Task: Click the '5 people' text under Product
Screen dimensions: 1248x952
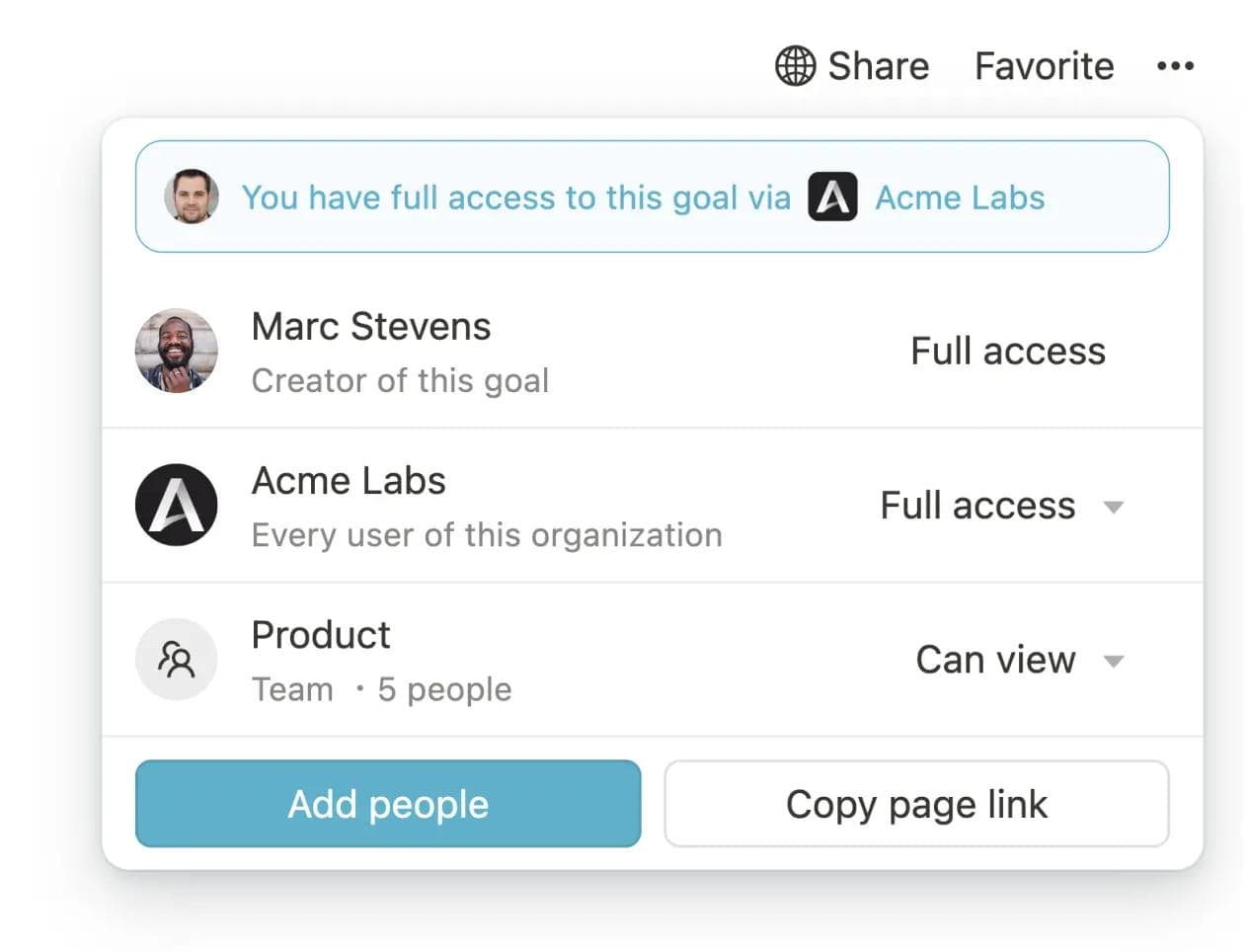Action: (446, 688)
